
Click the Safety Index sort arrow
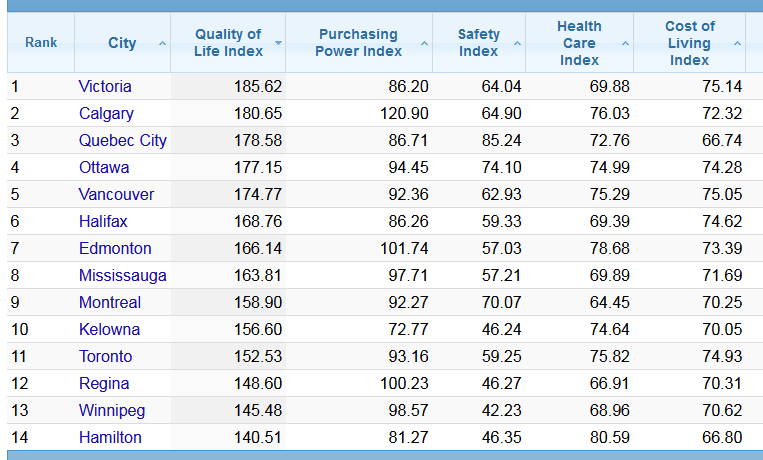click(517, 43)
